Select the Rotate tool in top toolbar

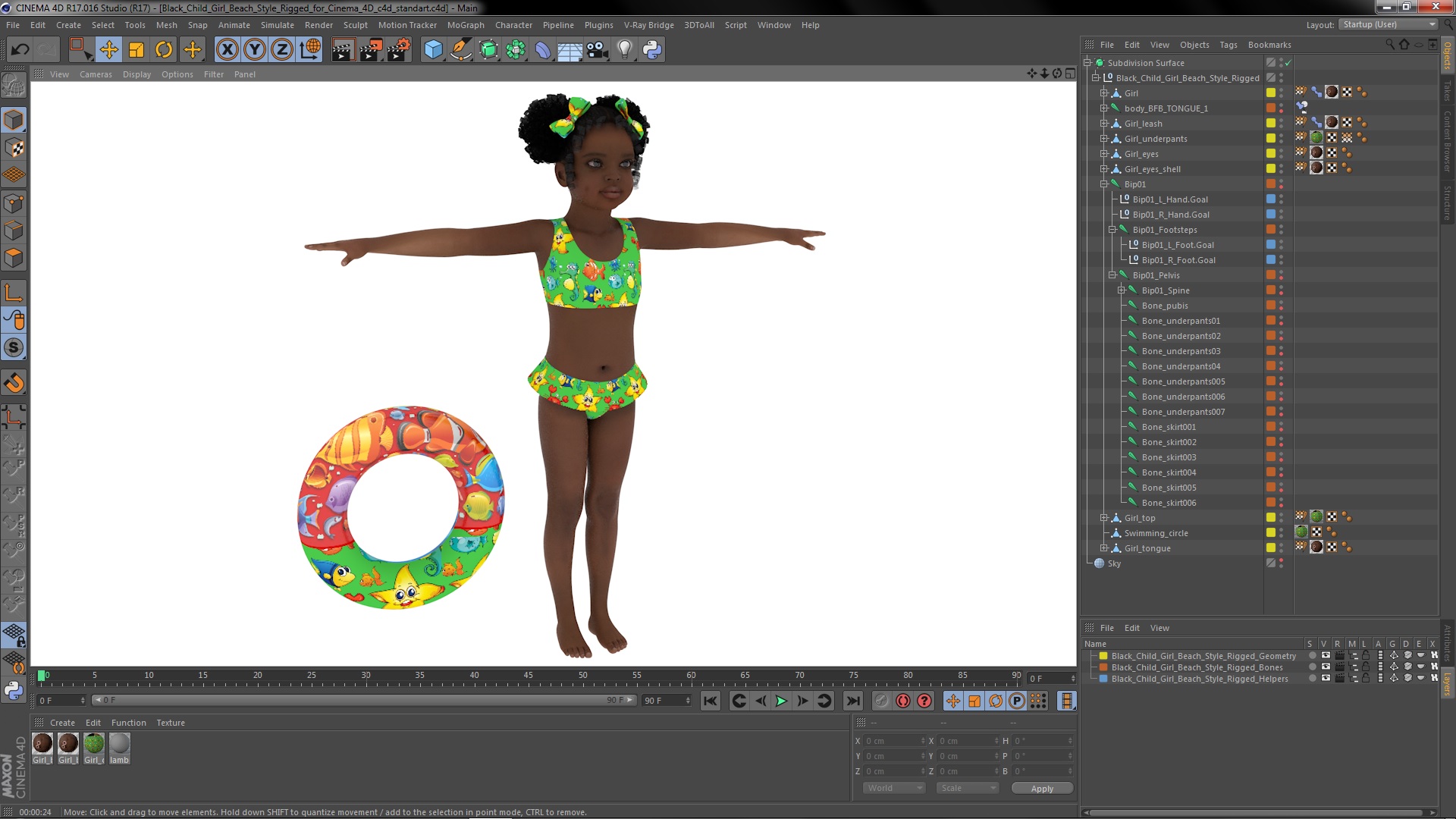(164, 50)
